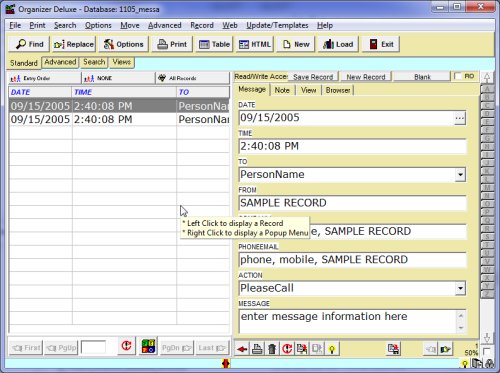Open the File menu

[15, 25]
